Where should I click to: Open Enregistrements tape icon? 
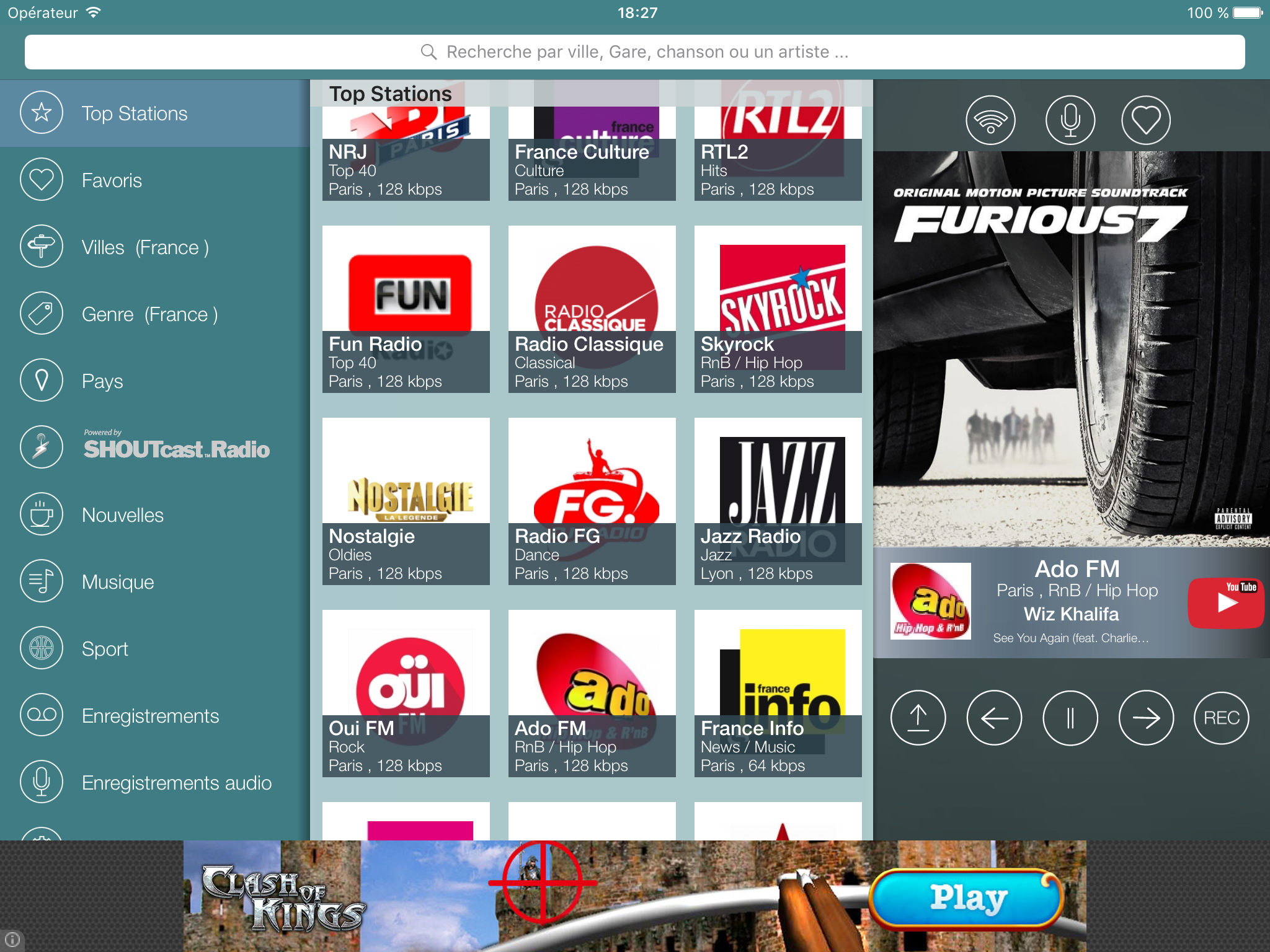[x=42, y=715]
